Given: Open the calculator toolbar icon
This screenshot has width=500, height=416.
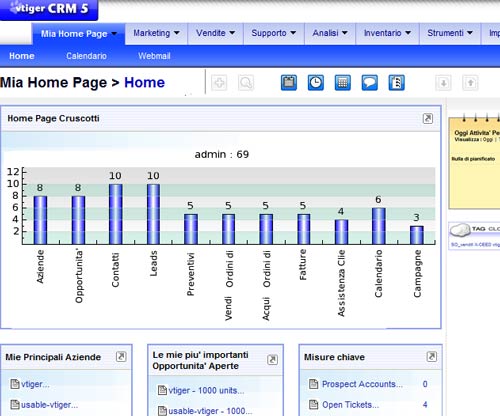Looking at the screenshot, I should [x=343, y=83].
